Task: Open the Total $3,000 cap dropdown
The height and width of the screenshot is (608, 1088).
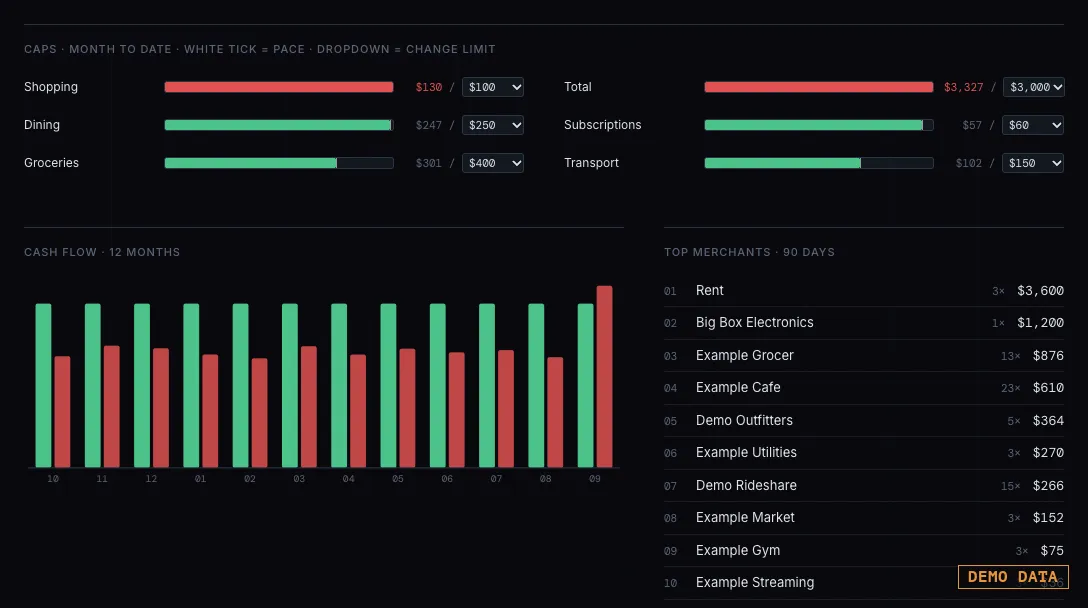Action: [x=1033, y=87]
